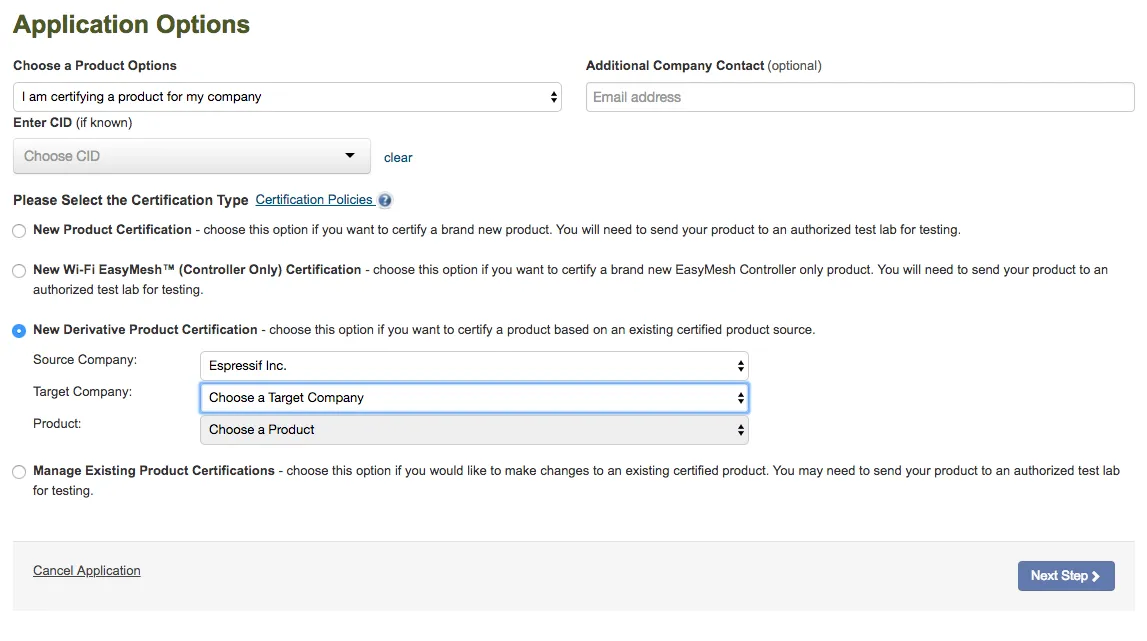Click the arrow chevron on Next Step
The height and width of the screenshot is (641, 1147).
click(1096, 576)
